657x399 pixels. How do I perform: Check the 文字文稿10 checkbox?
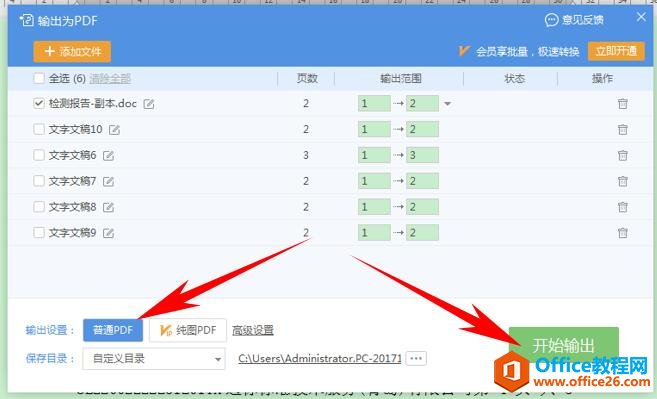pyautogui.click(x=39, y=129)
